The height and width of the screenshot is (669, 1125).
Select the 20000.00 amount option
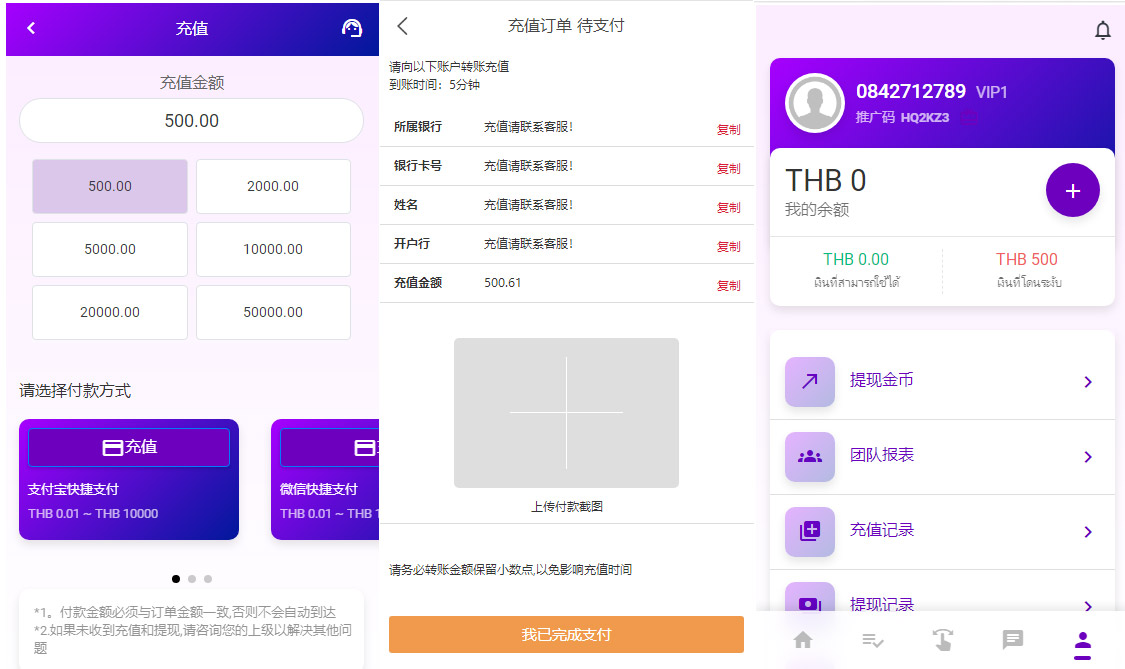point(110,312)
